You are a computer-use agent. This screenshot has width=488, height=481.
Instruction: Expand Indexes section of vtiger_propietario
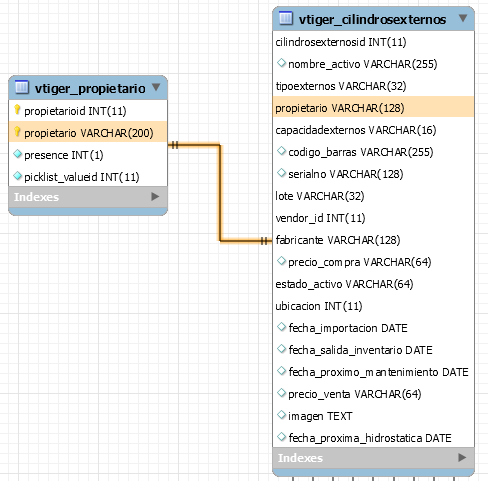tap(155, 197)
